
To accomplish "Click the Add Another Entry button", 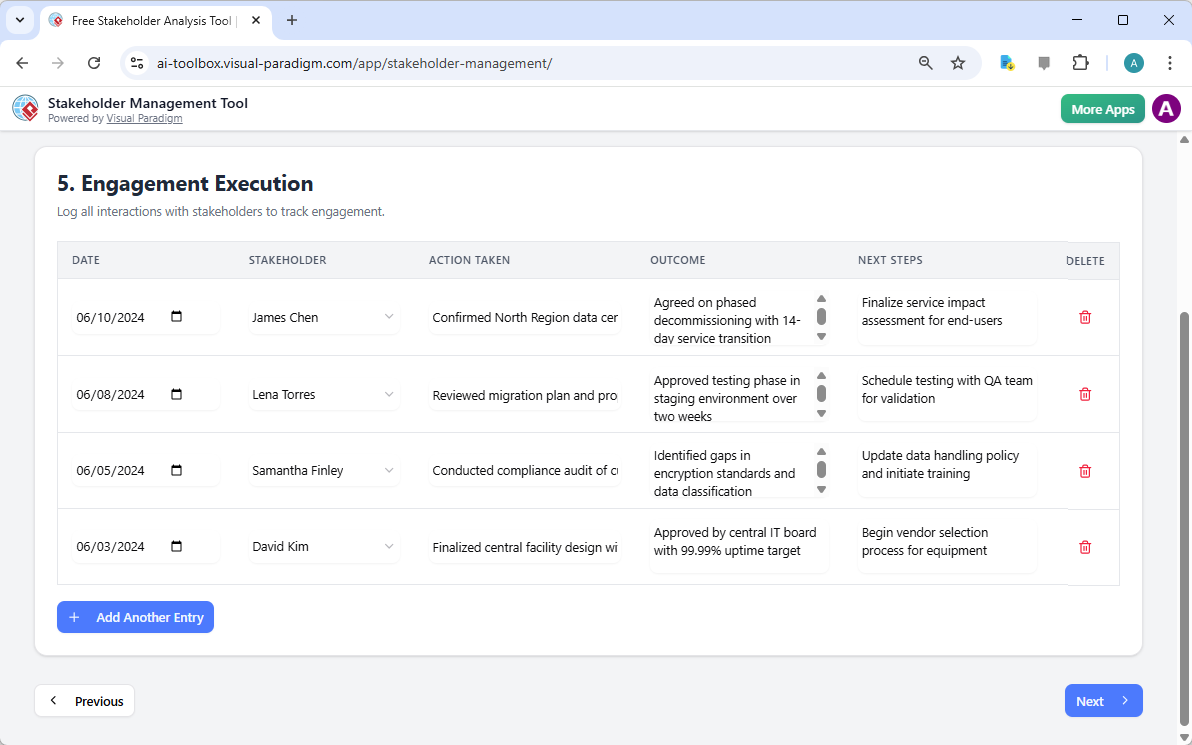I will 135,617.
